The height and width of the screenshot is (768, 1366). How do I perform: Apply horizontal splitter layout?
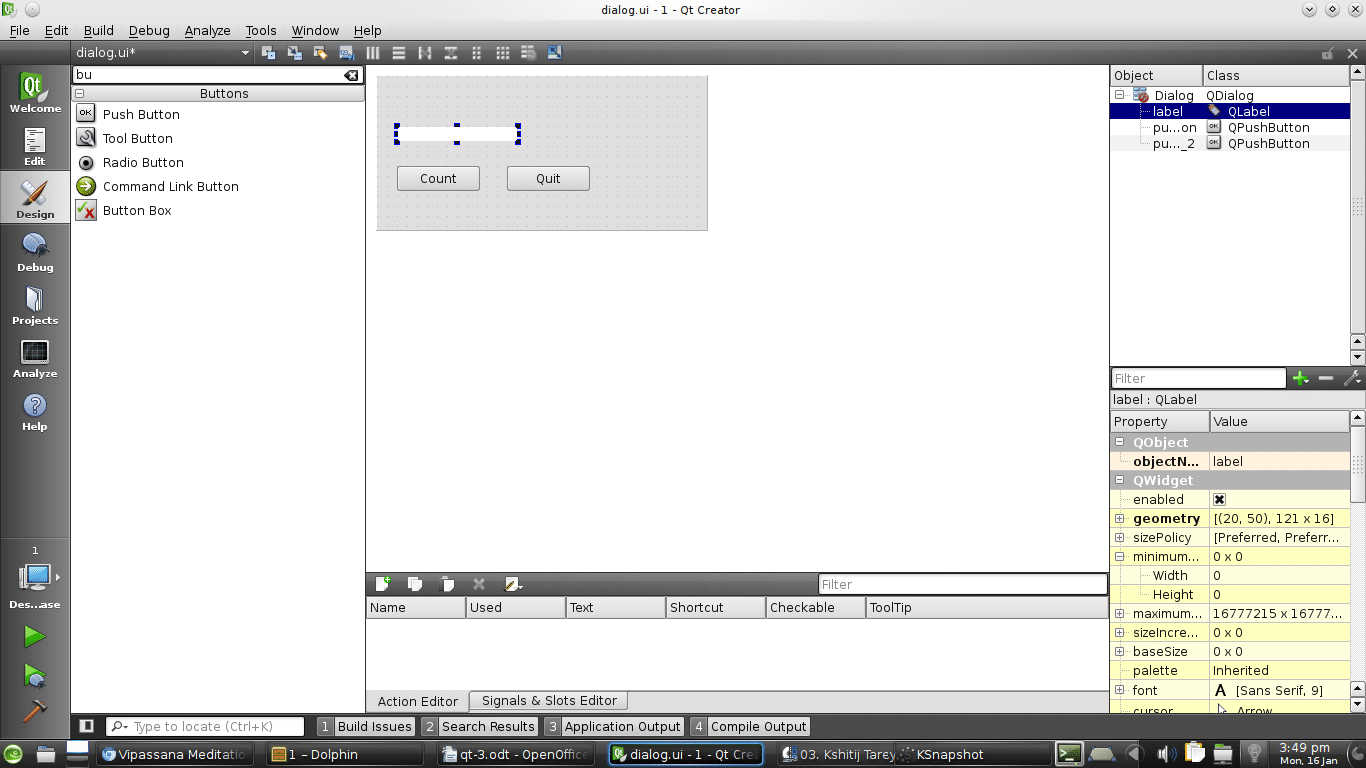[x=425, y=53]
